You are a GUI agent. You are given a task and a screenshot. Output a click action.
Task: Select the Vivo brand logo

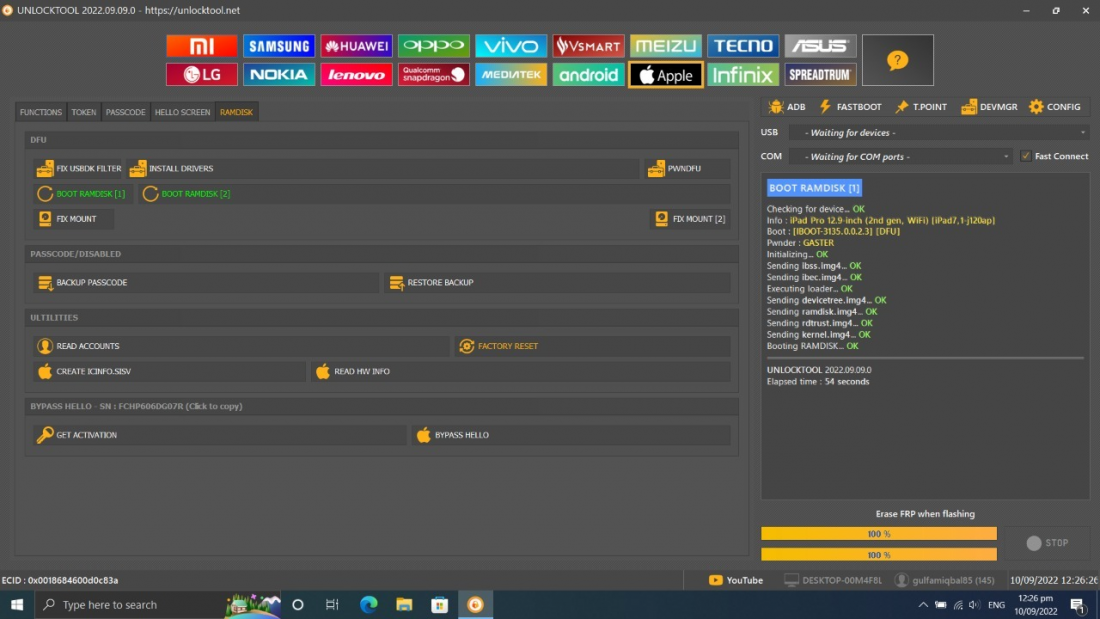click(x=511, y=46)
